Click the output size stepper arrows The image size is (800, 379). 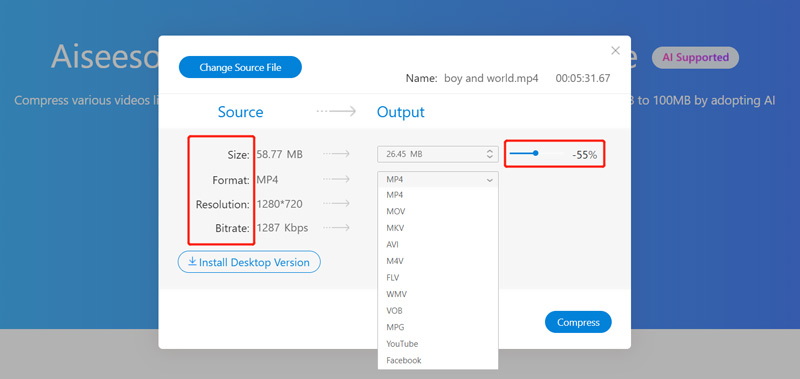pos(490,154)
